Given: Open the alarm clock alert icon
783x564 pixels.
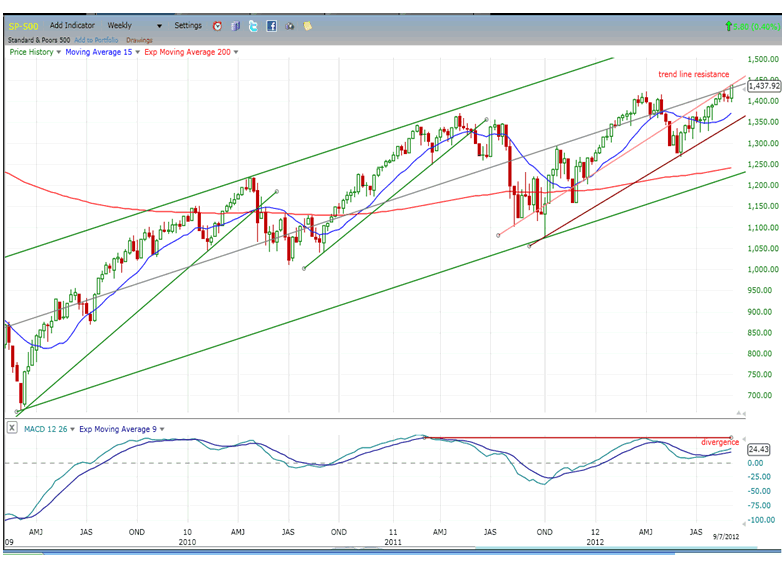Looking at the screenshot, I should click(217, 26).
